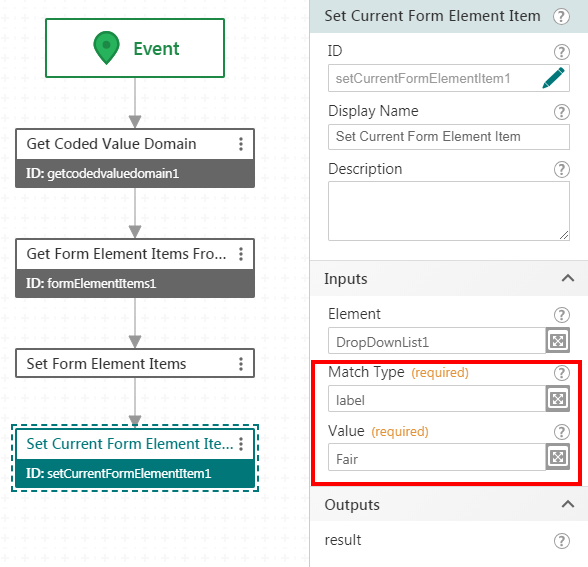Open menu dots on Get Form Element Items
The image size is (588, 567).
pos(241,254)
